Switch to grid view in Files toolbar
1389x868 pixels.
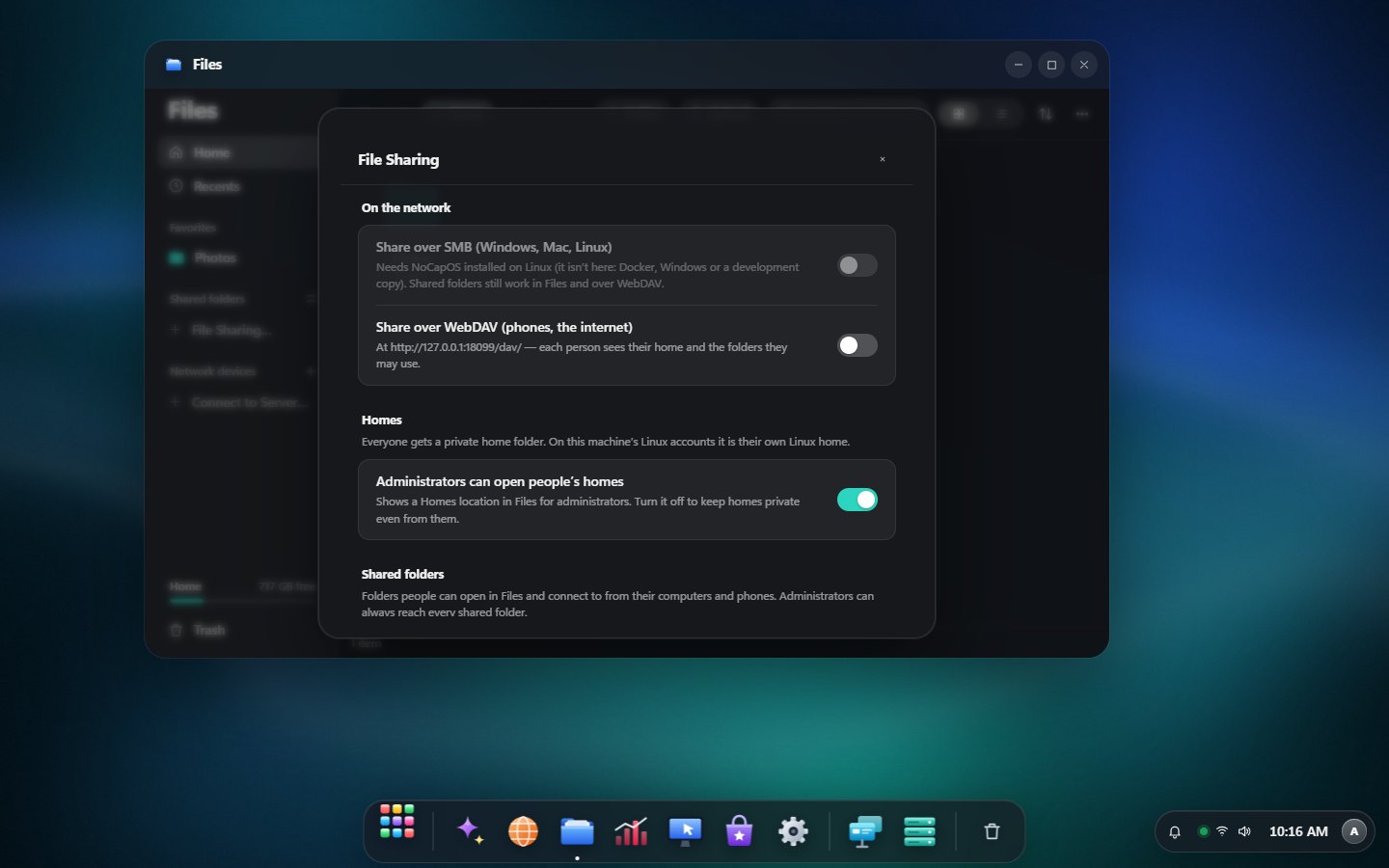[959, 114]
